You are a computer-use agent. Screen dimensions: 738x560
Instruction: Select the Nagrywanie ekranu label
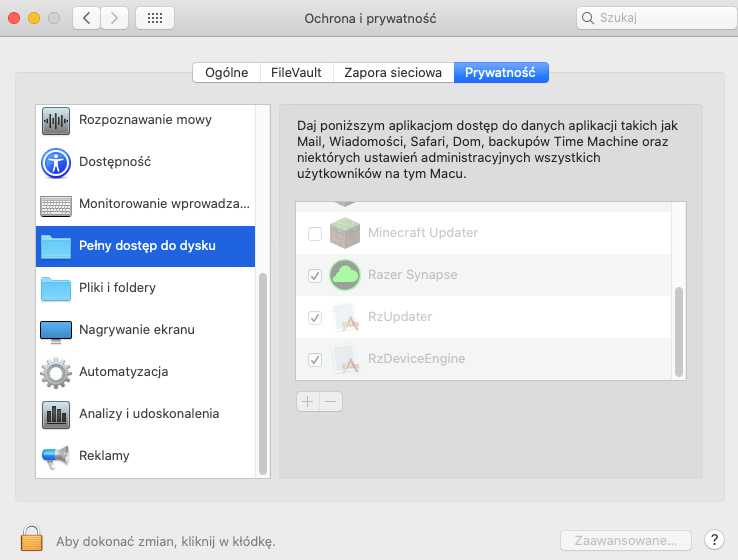137,329
